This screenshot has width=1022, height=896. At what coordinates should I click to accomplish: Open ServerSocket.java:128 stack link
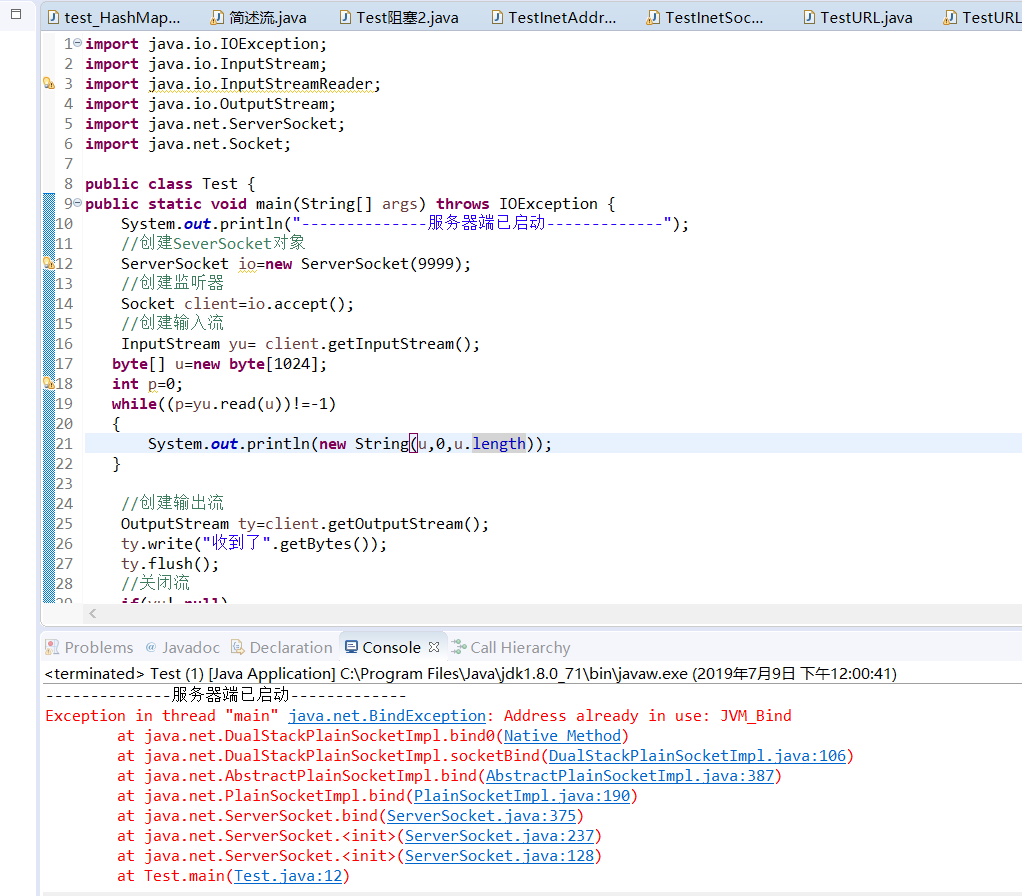pyautogui.click(x=499, y=856)
